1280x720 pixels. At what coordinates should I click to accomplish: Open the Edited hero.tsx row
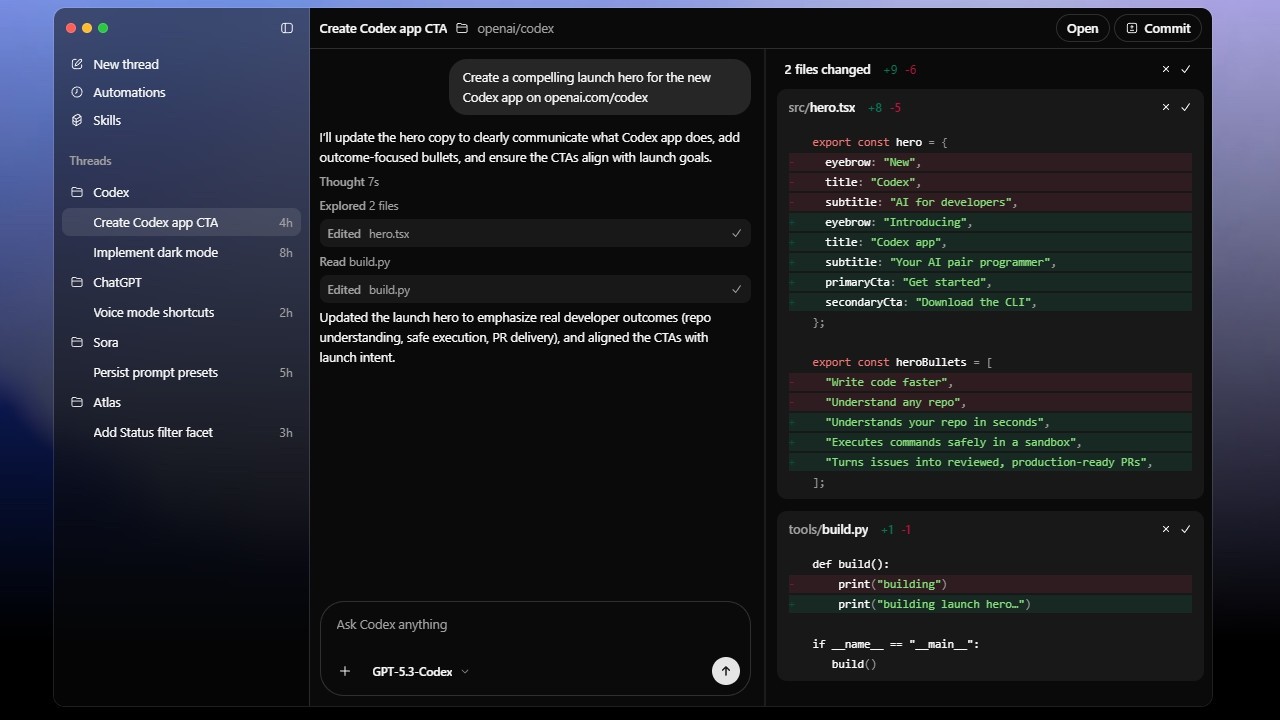pyautogui.click(x=535, y=233)
